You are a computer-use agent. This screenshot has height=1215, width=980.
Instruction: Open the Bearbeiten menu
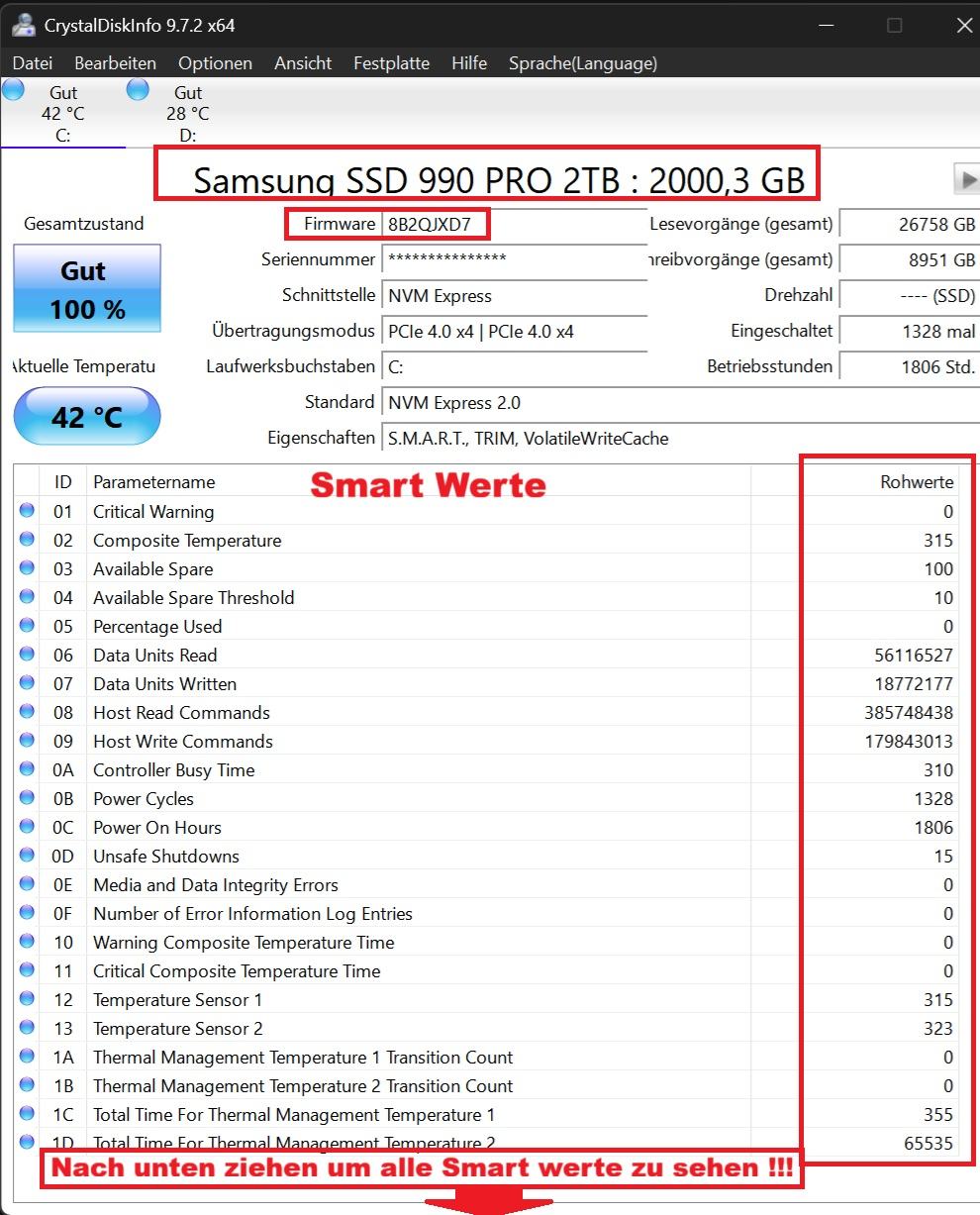pos(115,63)
